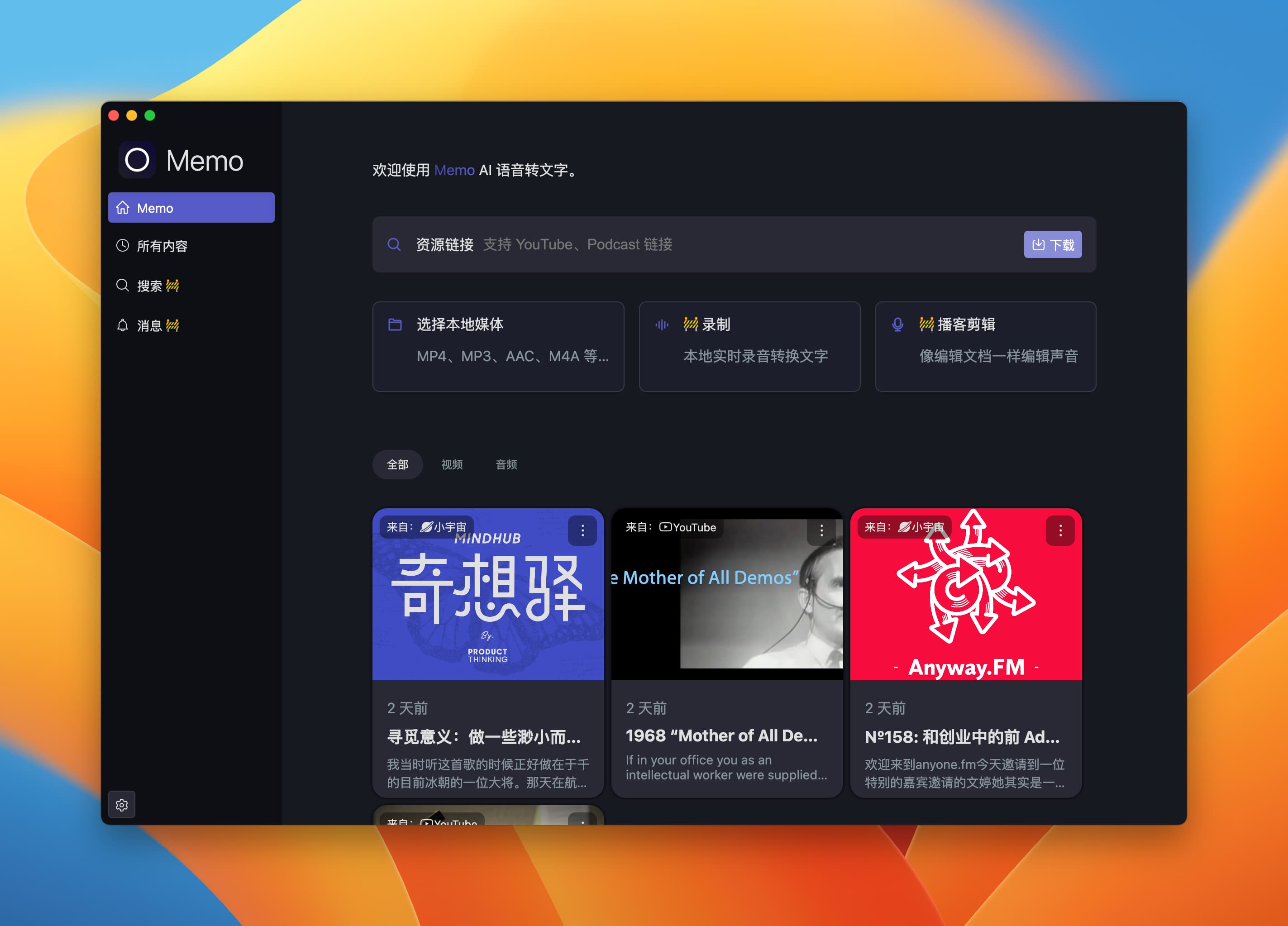Open settings via the gear icon
The height and width of the screenshot is (926, 1288).
(x=122, y=804)
